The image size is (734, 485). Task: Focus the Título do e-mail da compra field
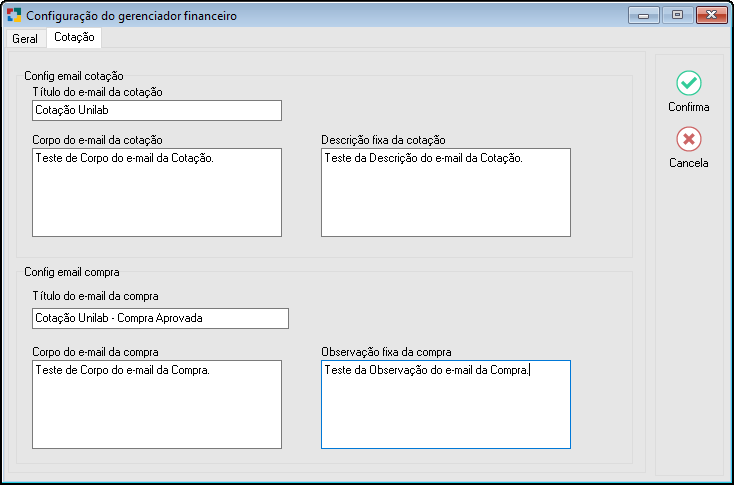coord(161,318)
